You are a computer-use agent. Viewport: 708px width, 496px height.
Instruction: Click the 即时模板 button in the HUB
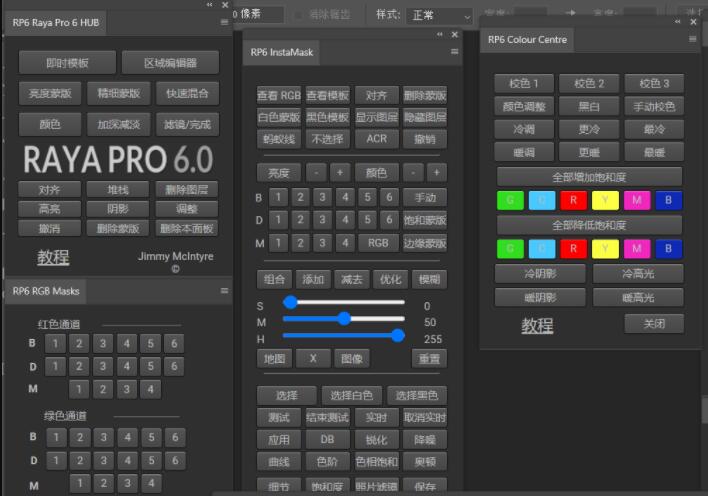pyautogui.click(x=67, y=63)
